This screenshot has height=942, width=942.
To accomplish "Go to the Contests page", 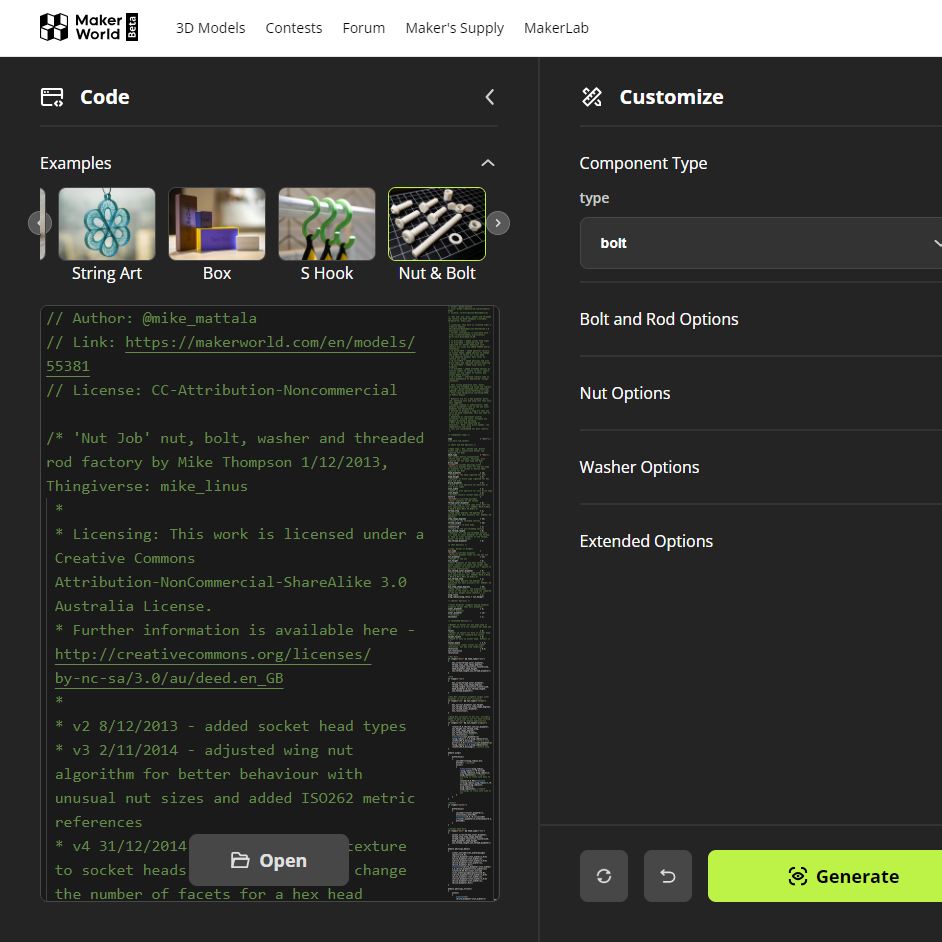I will tap(294, 28).
